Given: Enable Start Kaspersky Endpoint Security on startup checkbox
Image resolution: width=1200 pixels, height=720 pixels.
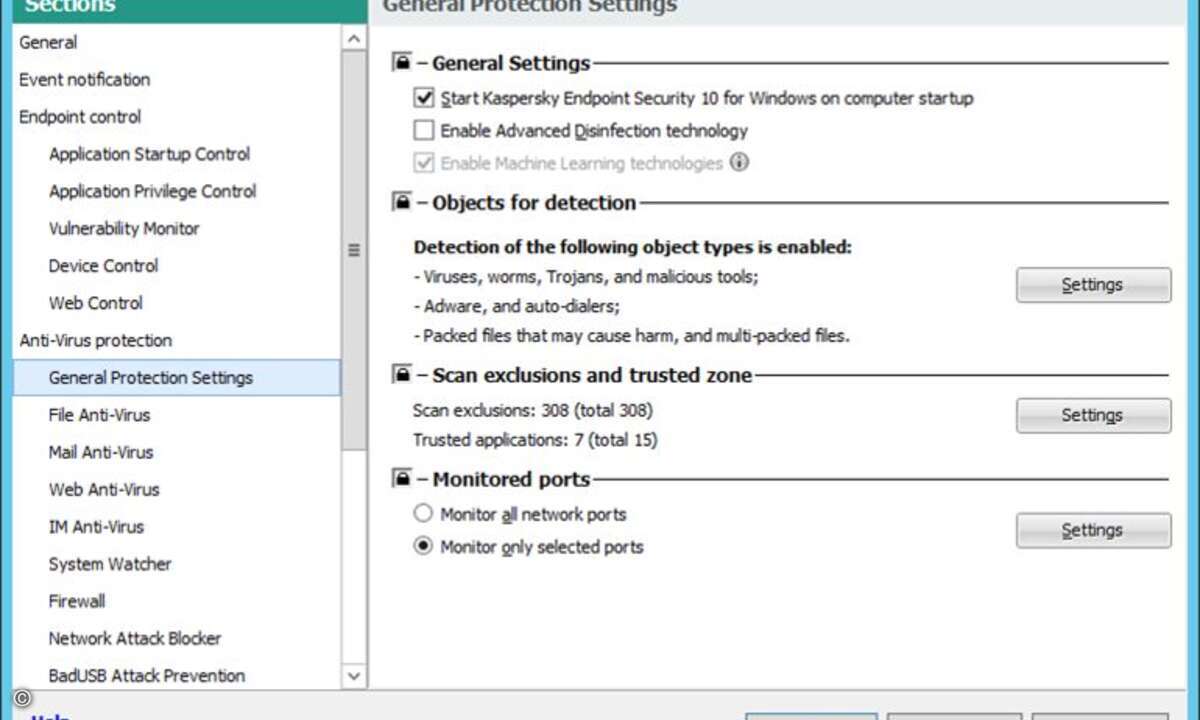Looking at the screenshot, I should (x=423, y=98).
